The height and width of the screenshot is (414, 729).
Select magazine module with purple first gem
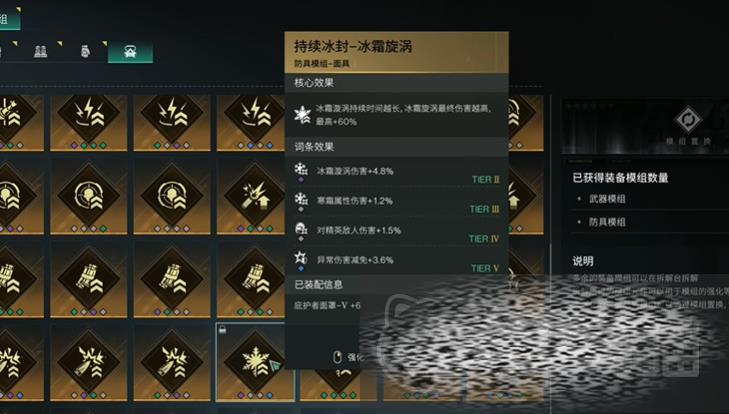[172, 279]
